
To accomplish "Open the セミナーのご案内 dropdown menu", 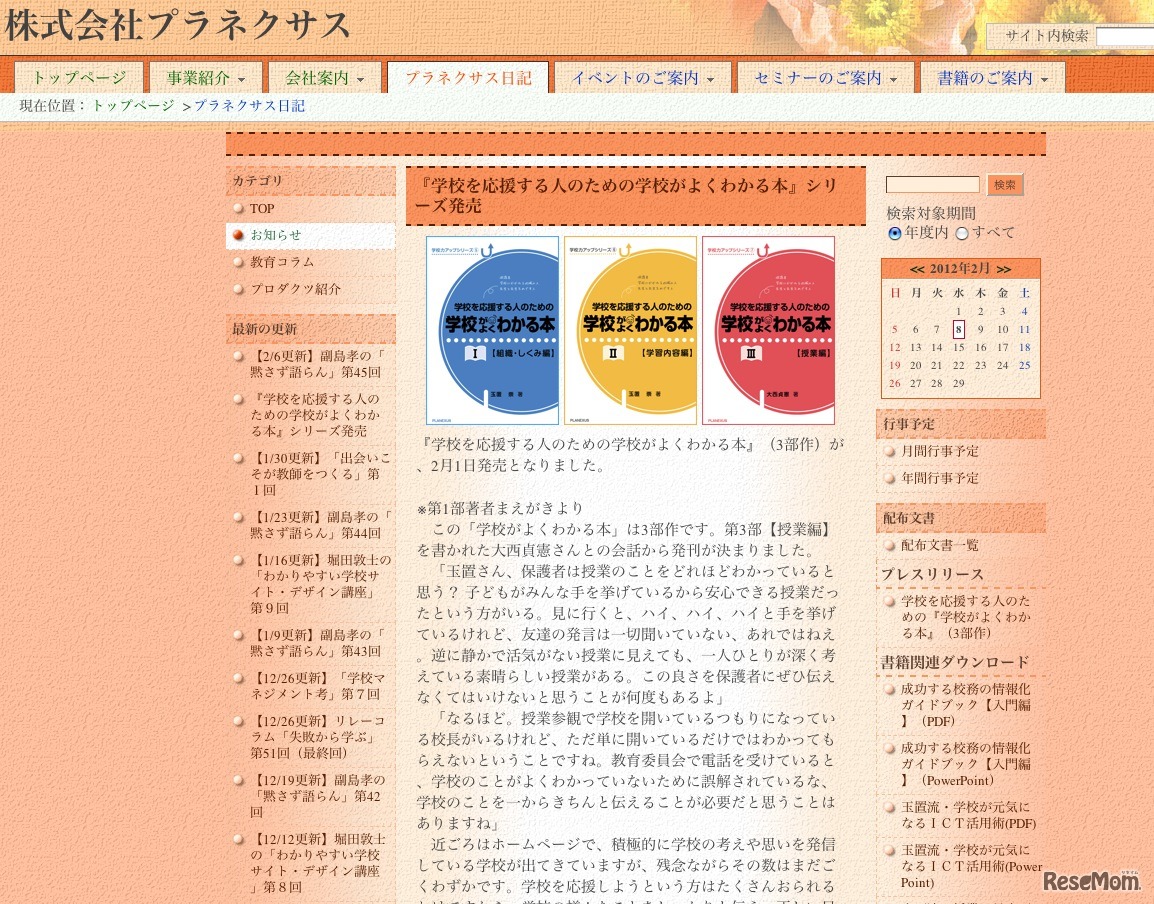I will tap(895, 77).
